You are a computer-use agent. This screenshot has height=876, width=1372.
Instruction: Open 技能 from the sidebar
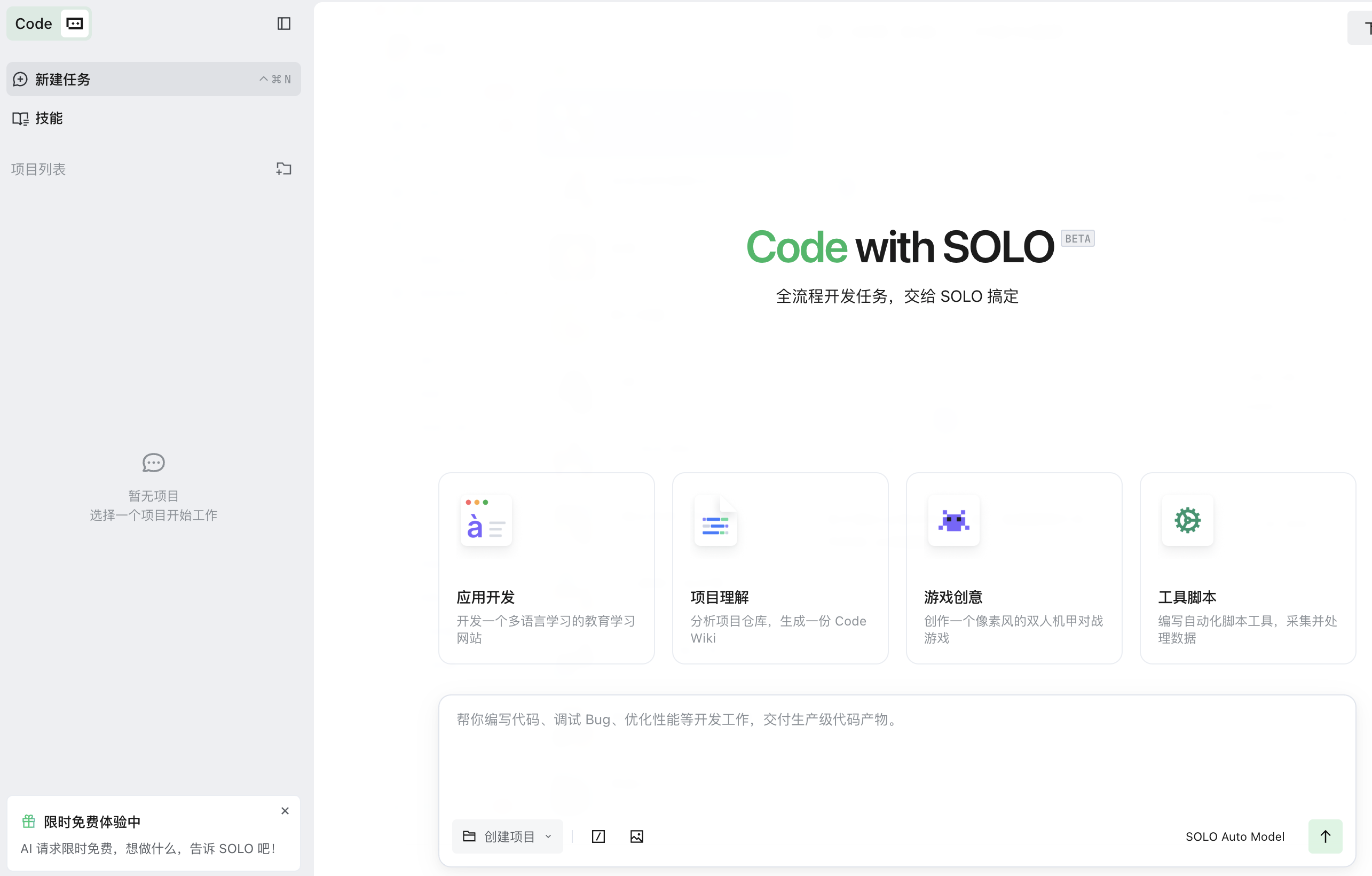[49, 118]
